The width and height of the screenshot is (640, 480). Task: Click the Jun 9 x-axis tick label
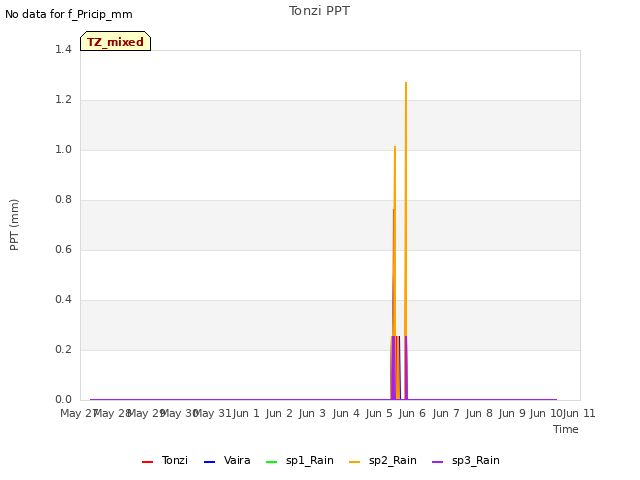[x=512, y=413]
